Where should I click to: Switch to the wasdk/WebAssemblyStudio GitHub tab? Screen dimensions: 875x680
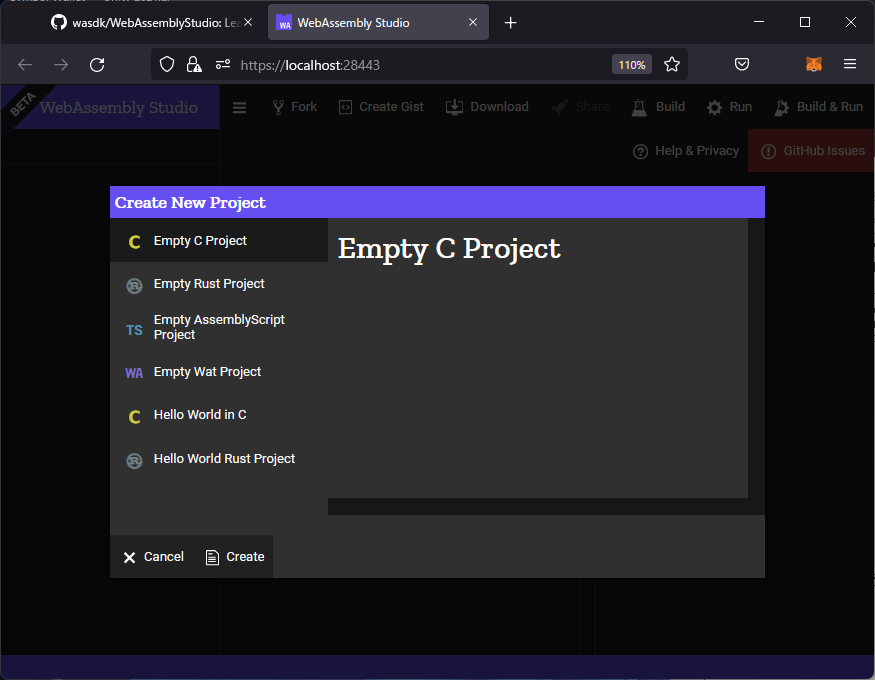click(150, 22)
